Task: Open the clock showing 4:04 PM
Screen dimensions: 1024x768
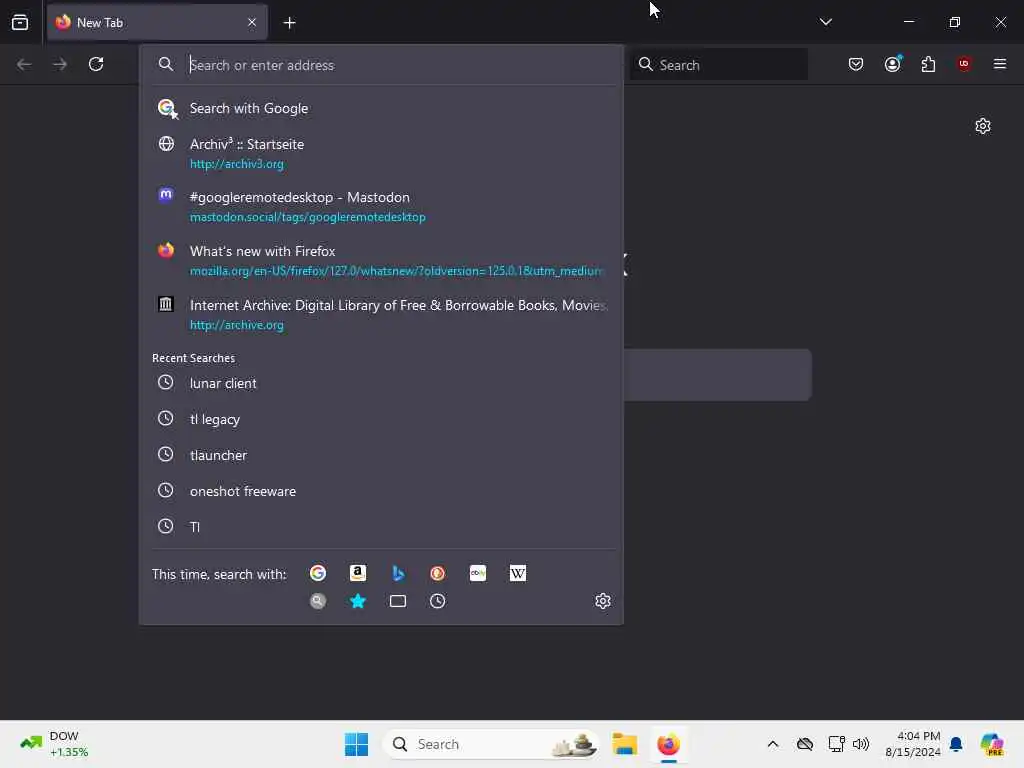Action: click(912, 744)
